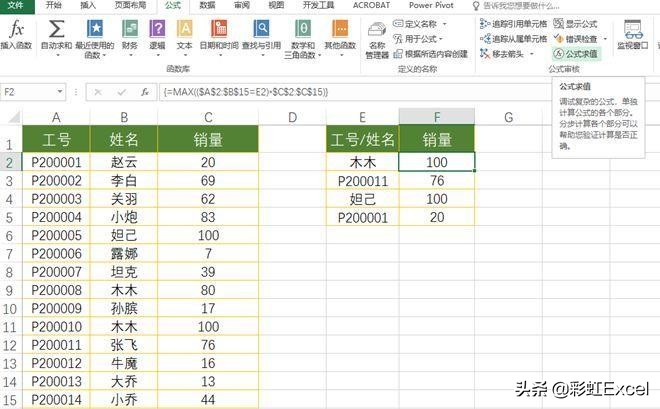
Task: Click the formula bar containing MAX formula
Action: [355, 92]
